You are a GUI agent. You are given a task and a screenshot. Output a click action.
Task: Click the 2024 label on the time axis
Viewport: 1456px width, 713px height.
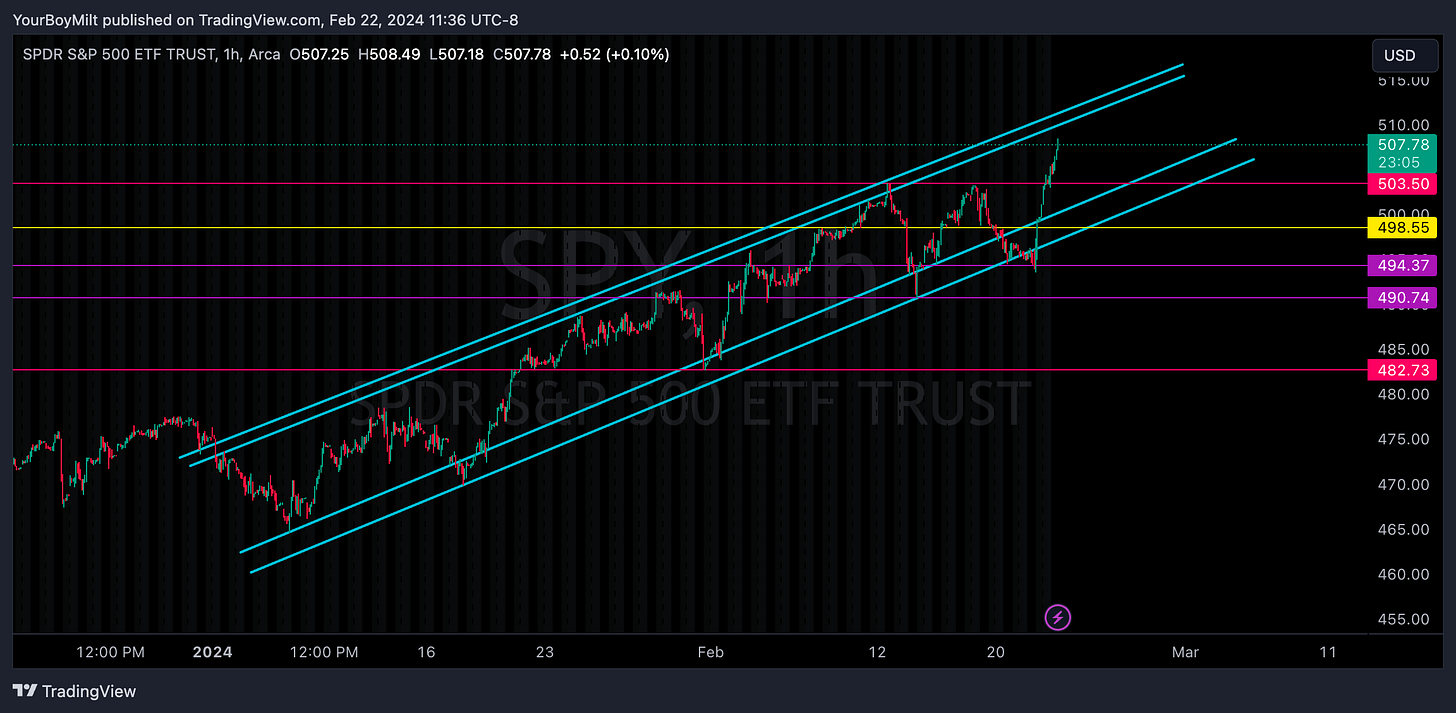(212, 652)
